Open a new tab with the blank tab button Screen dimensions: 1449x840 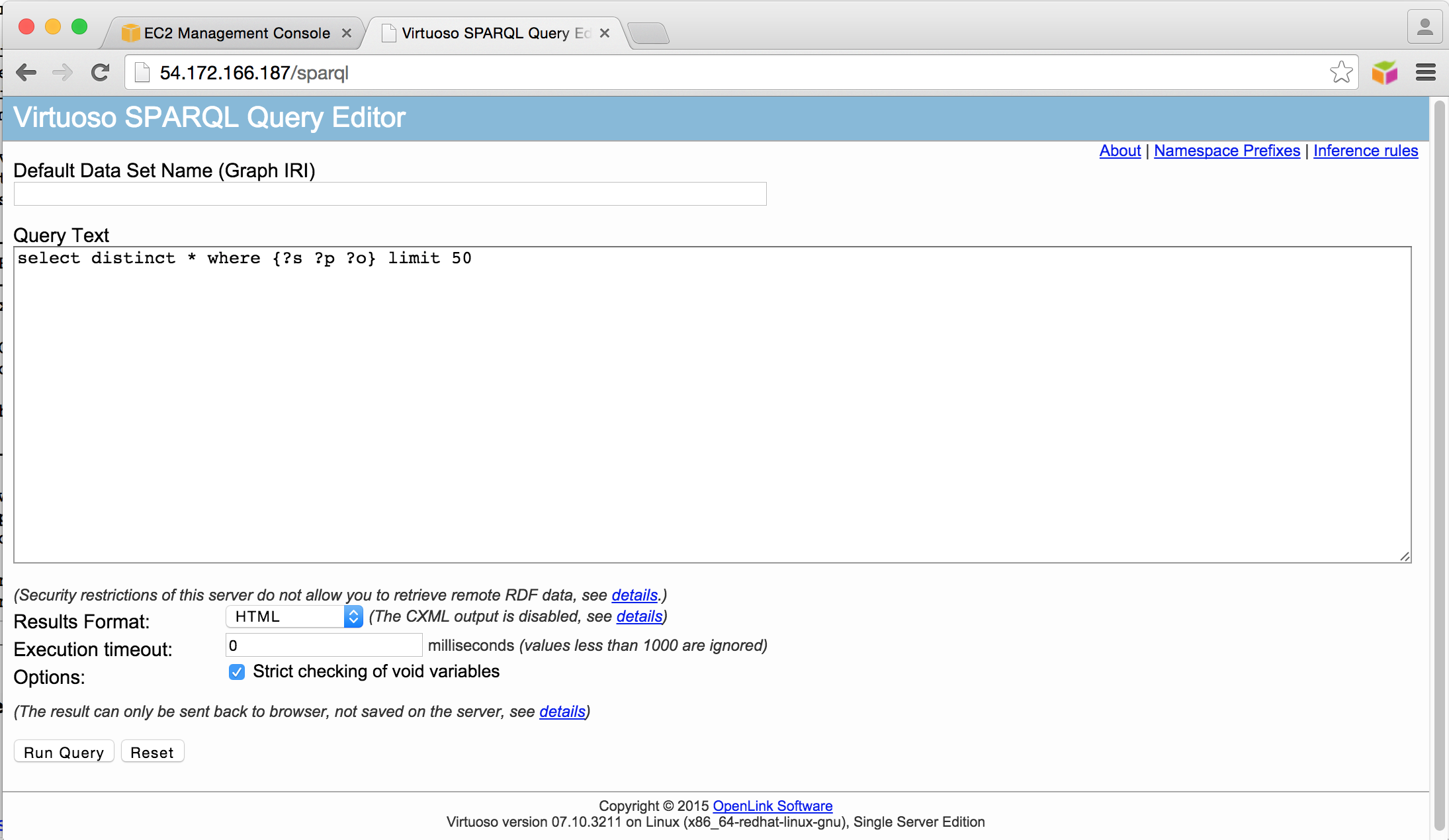(x=648, y=33)
